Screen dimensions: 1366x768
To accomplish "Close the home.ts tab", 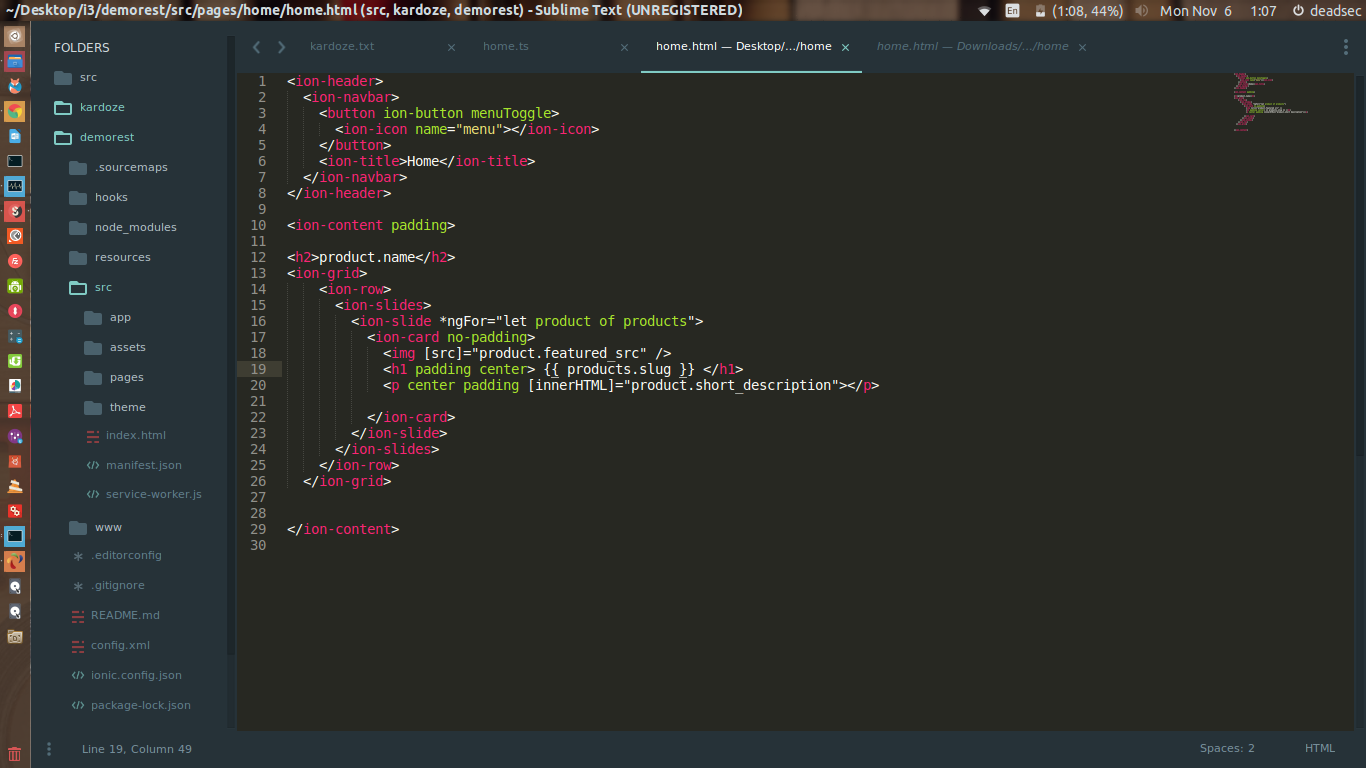I will 625,47.
